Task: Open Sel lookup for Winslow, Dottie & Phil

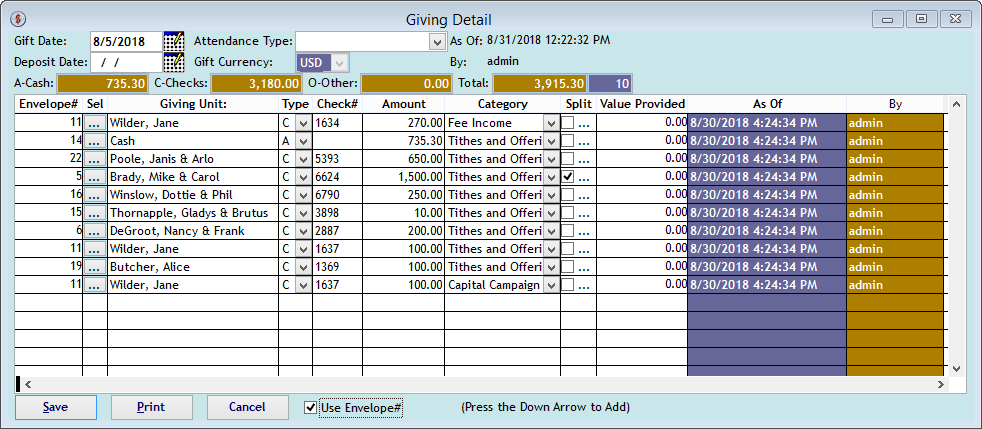Action: [95, 195]
